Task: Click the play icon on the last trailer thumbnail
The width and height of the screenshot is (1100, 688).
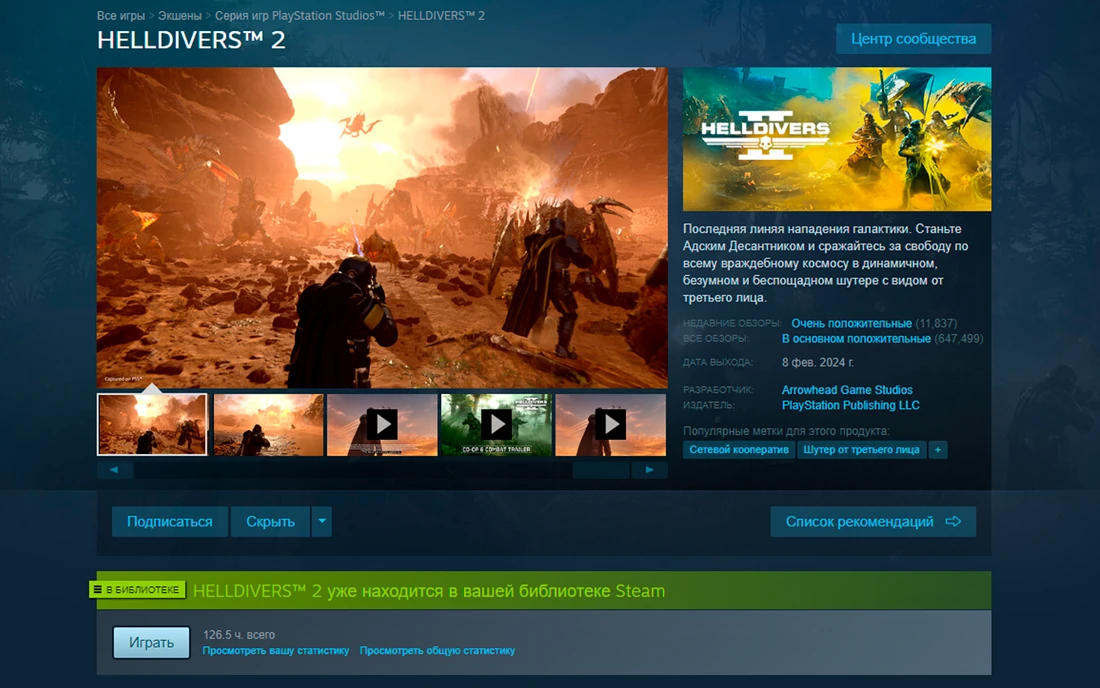Action: (610, 423)
